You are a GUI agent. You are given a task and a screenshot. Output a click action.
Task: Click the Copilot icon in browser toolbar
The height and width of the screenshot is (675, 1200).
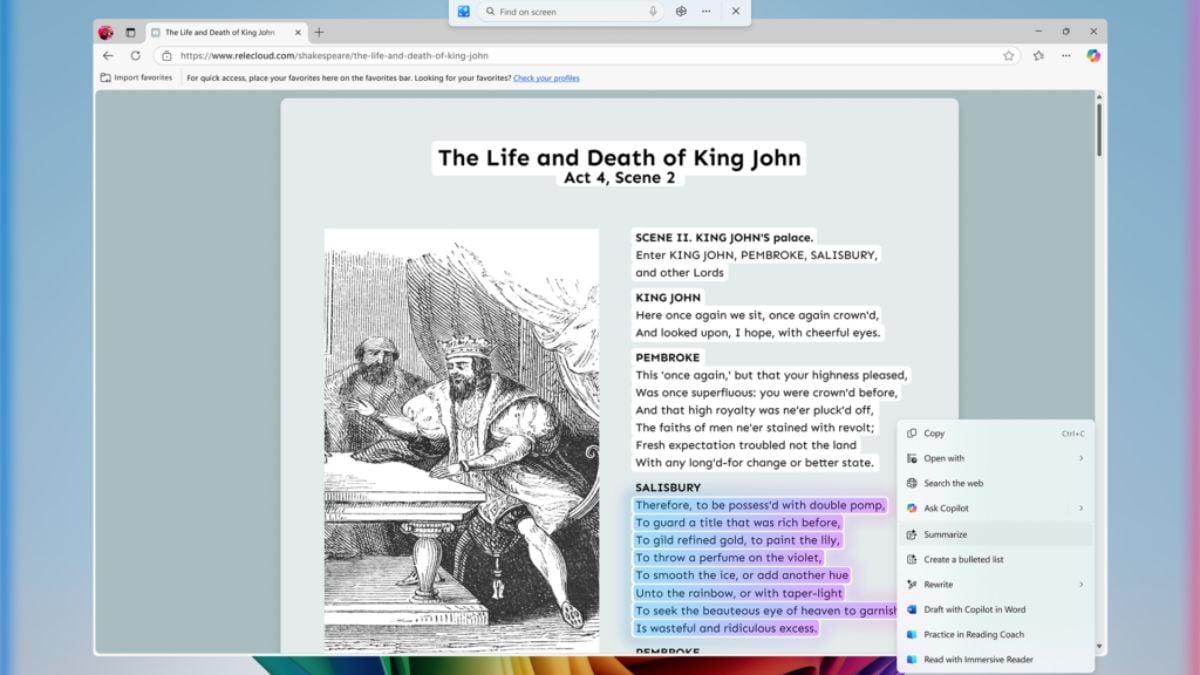pyautogui.click(x=1093, y=56)
